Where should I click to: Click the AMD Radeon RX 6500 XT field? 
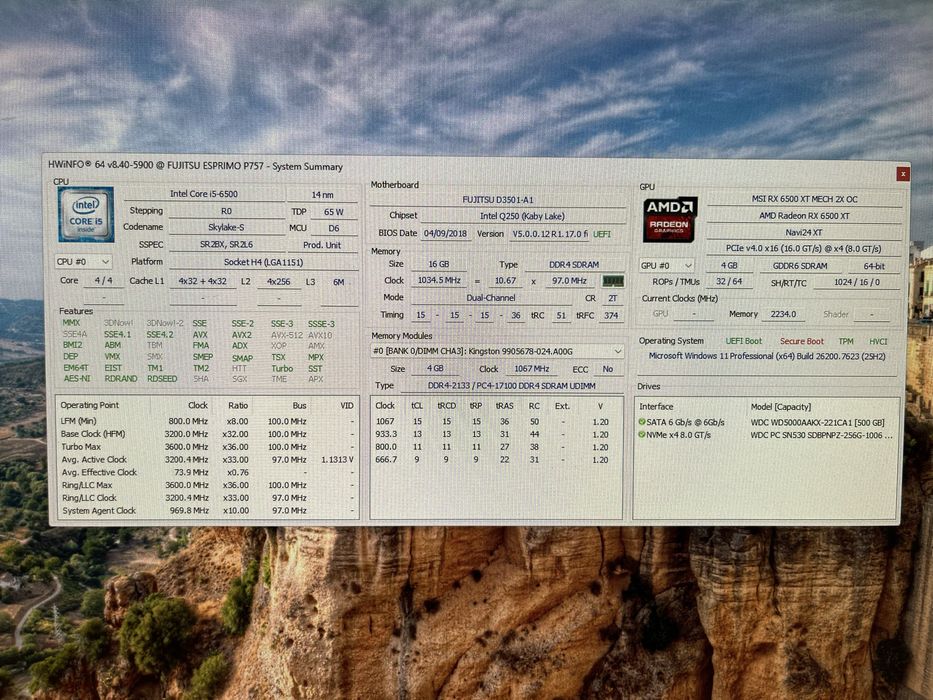point(804,215)
